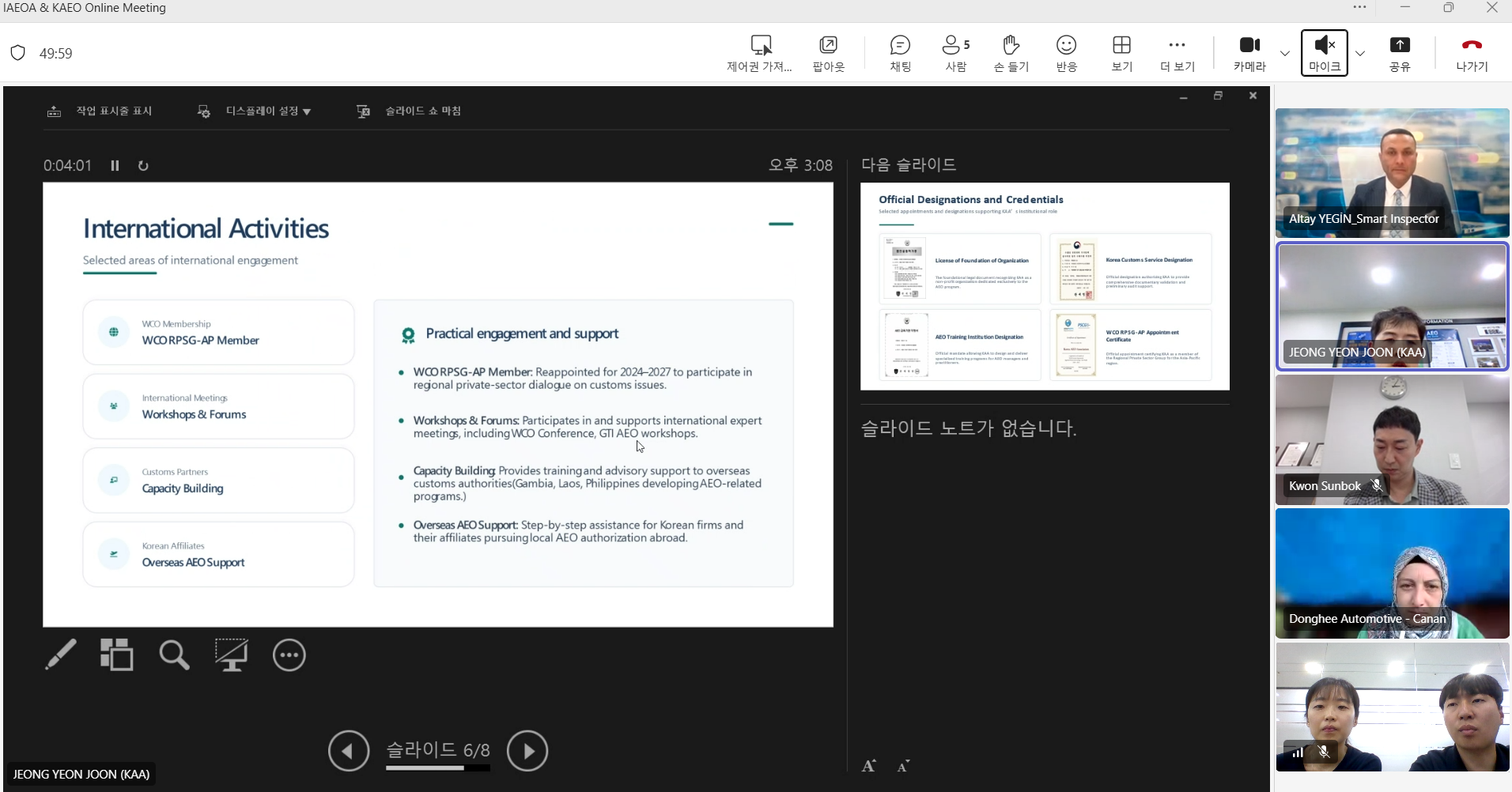Screen dimensions: 1512x792
Task: Click Practical engagement and support heading
Action: pos(522,334)
